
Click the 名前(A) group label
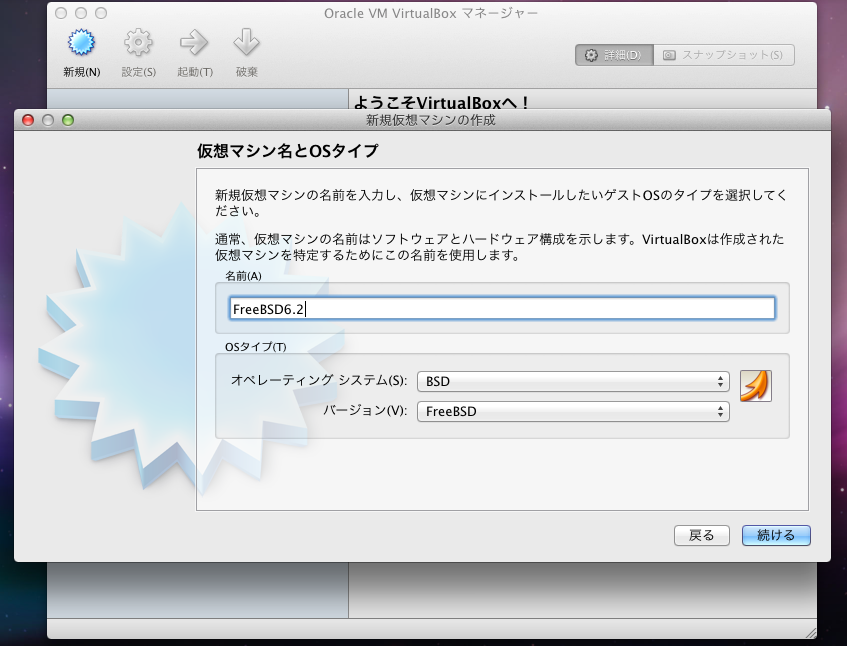[243, 276]
